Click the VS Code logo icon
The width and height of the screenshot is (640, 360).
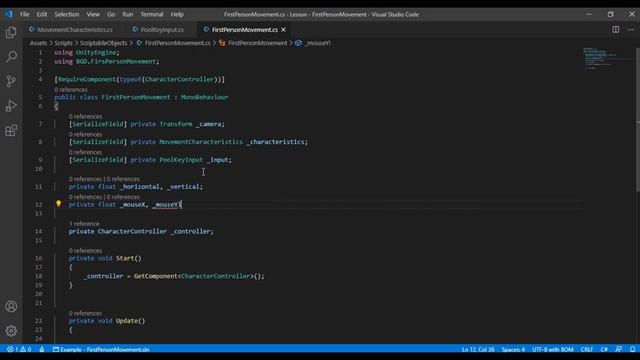(9, 14)
